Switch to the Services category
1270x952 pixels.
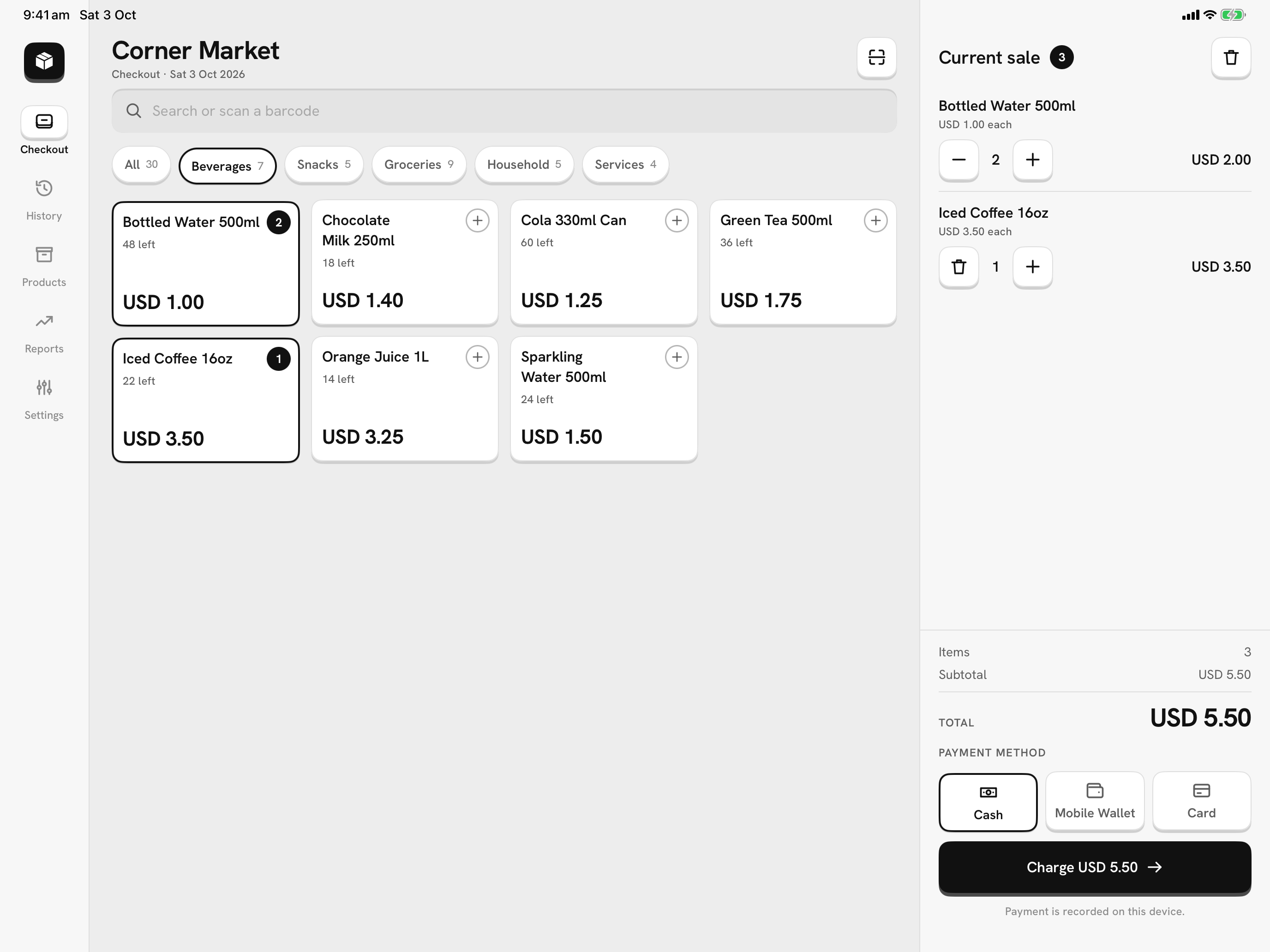[x=625, y=165]
